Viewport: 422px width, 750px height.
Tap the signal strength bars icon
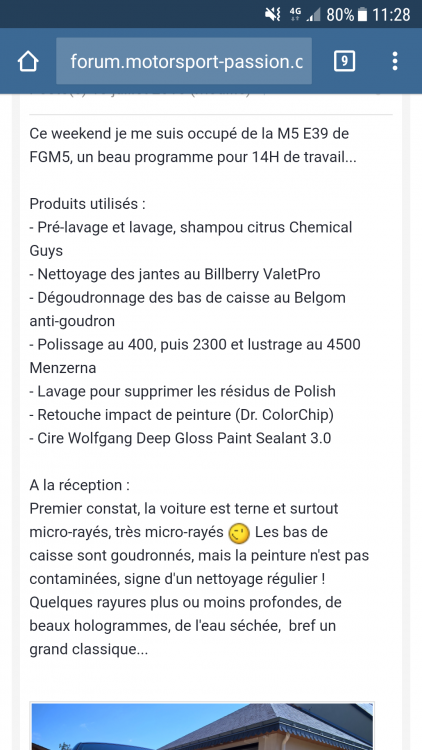pos(314,15)
